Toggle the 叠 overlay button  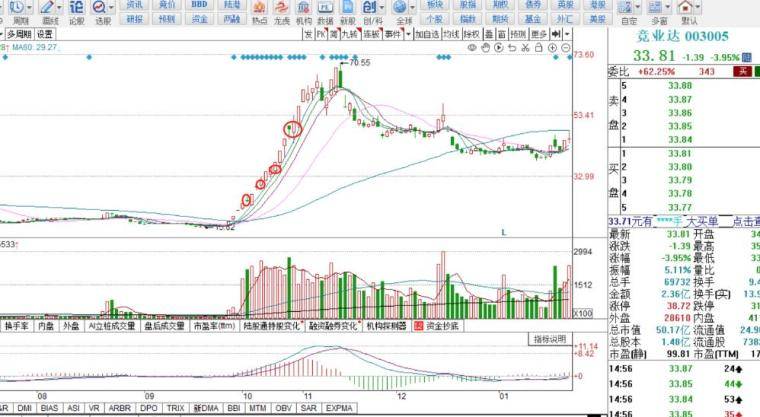(490, 34)
